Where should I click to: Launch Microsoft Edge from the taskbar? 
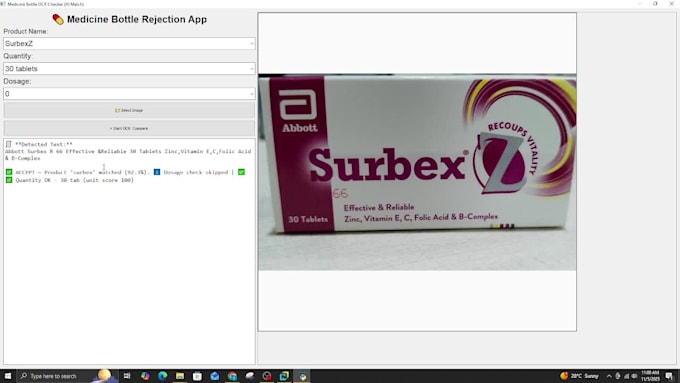point(163,376)
